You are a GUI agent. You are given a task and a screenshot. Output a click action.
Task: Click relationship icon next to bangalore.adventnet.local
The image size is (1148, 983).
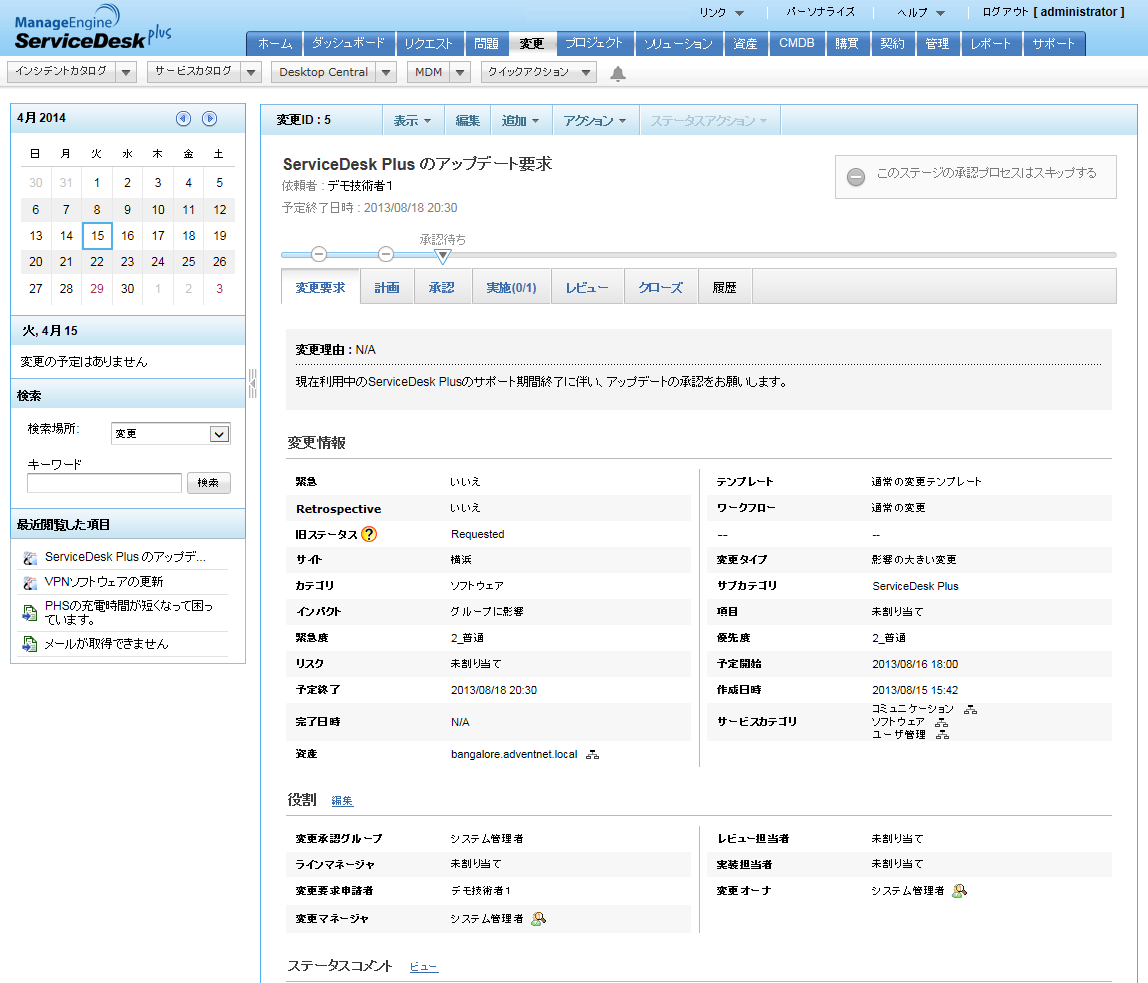593,754
